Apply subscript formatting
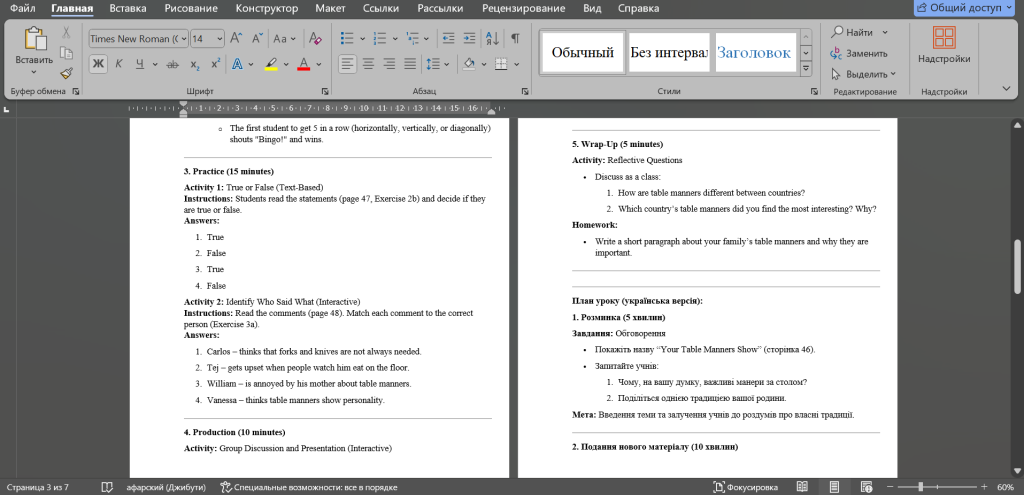Image resolution: width=1024 pixels, height=495 pixels. pos(194,64)
